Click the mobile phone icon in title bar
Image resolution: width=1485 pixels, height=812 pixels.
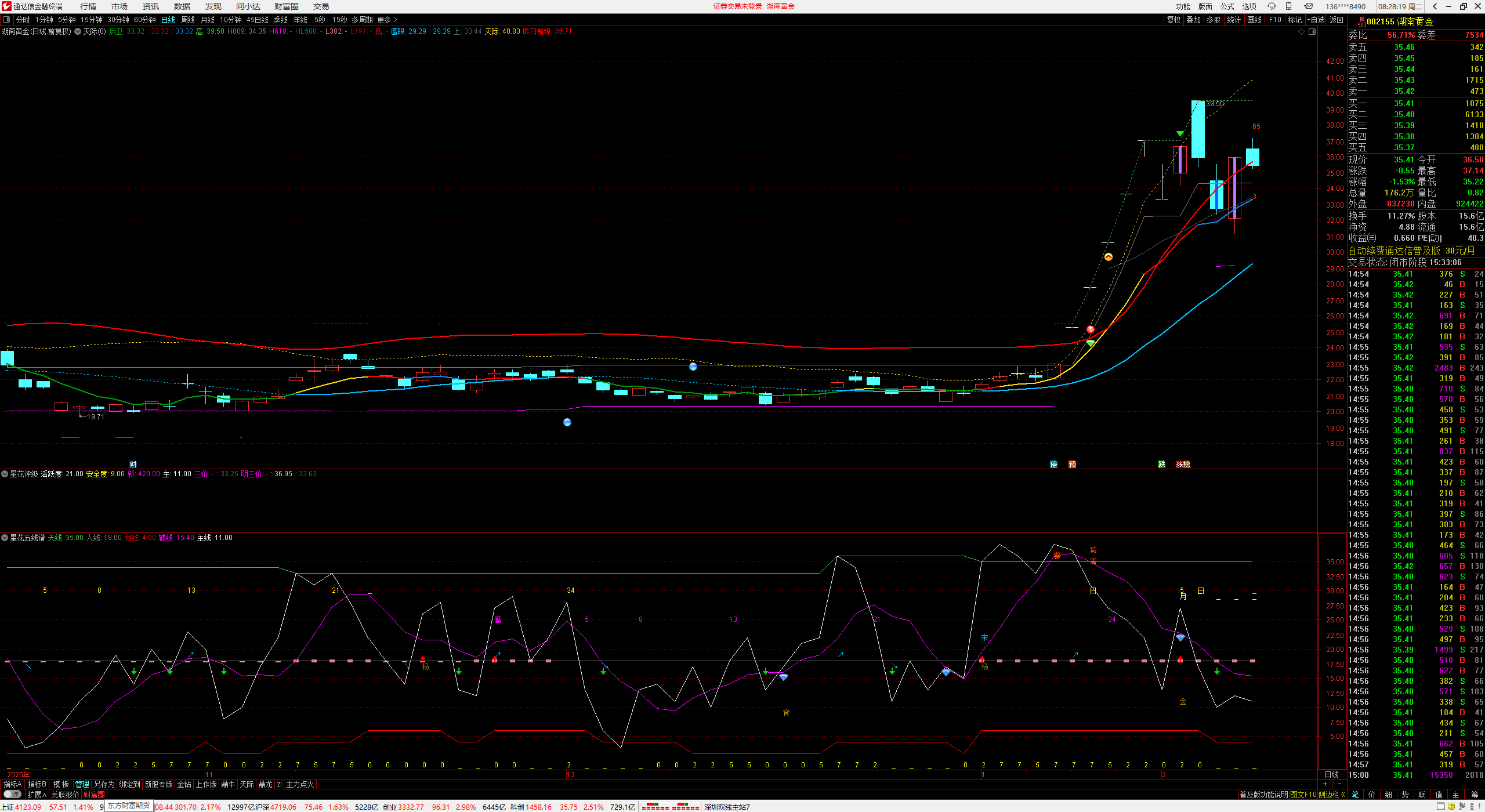click(x=1288, y=6)
